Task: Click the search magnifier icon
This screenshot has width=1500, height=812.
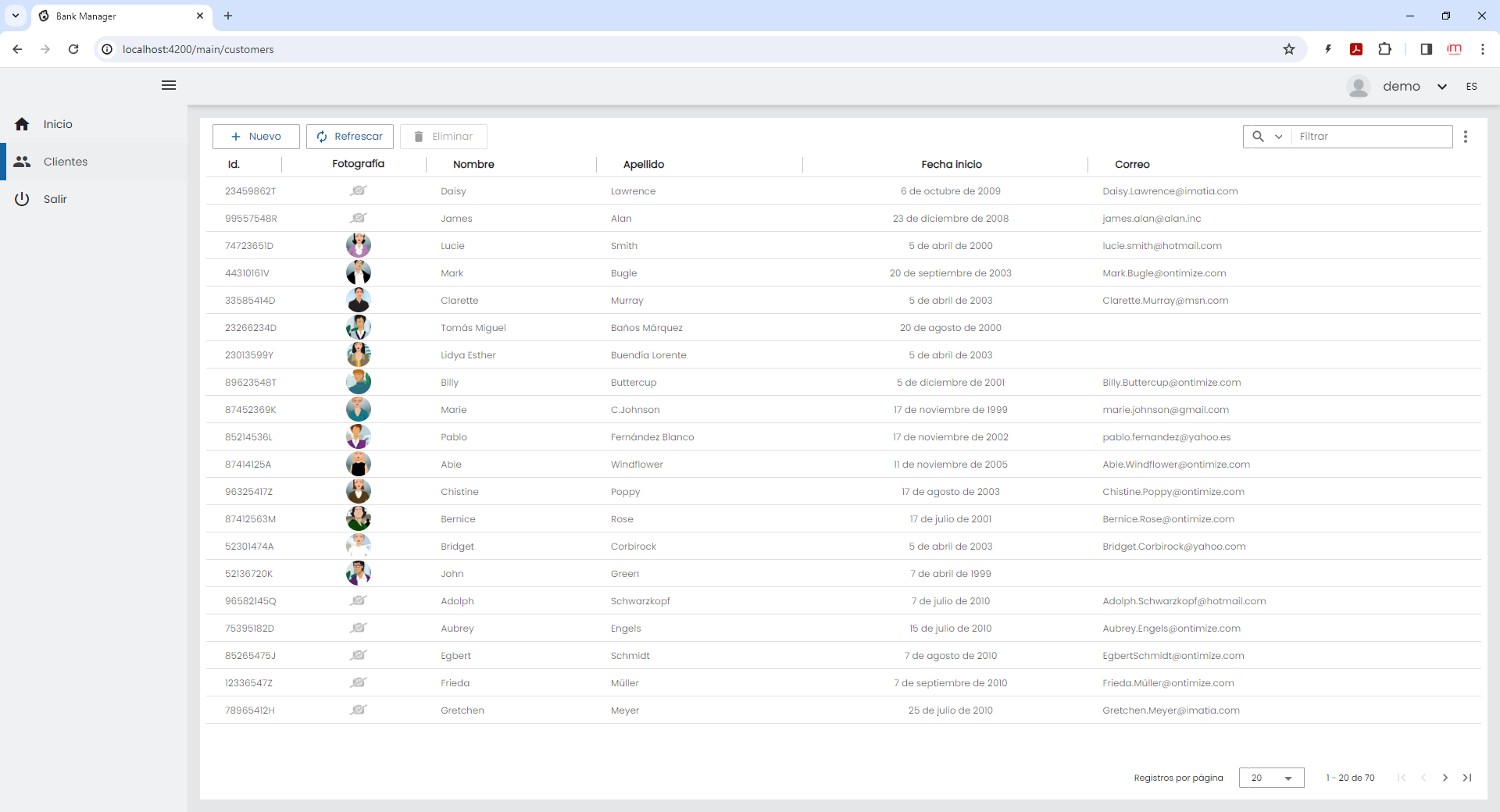Action: [1258, 137]
